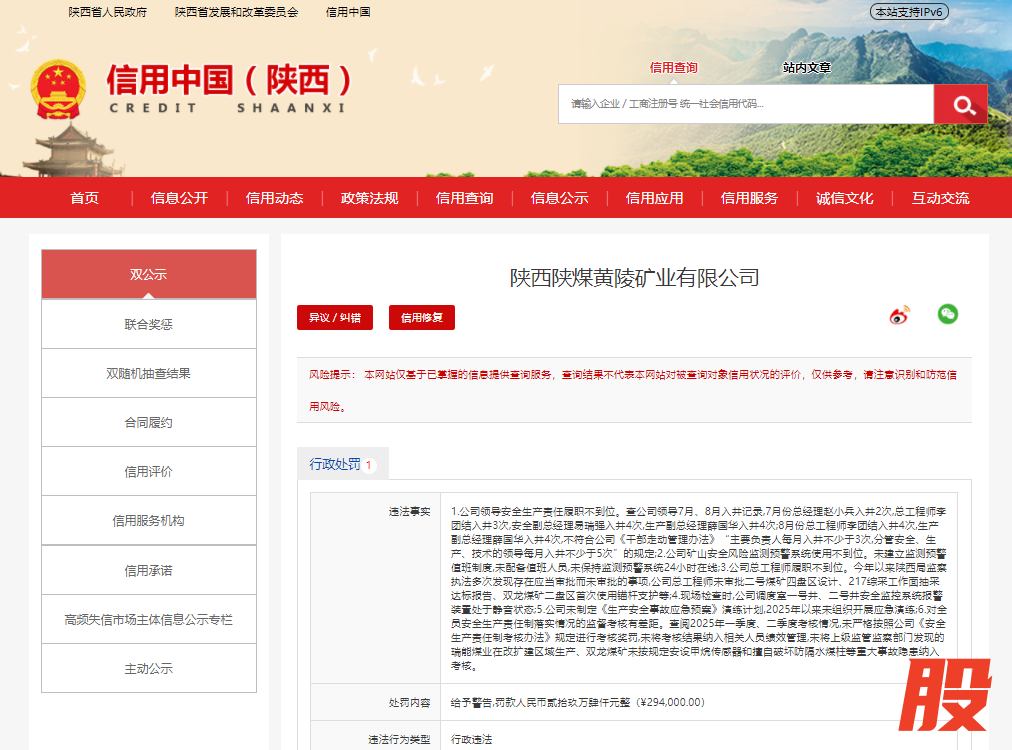Open the 行政处罚 tab
1012x750 pixels.
(x=342, y=464)
